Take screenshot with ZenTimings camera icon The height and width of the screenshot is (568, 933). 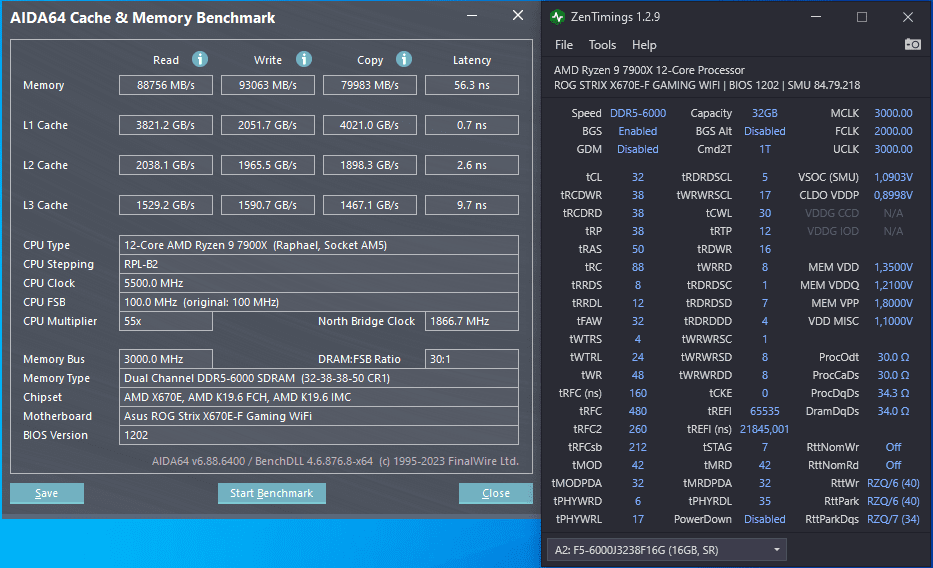click(912, 45)
